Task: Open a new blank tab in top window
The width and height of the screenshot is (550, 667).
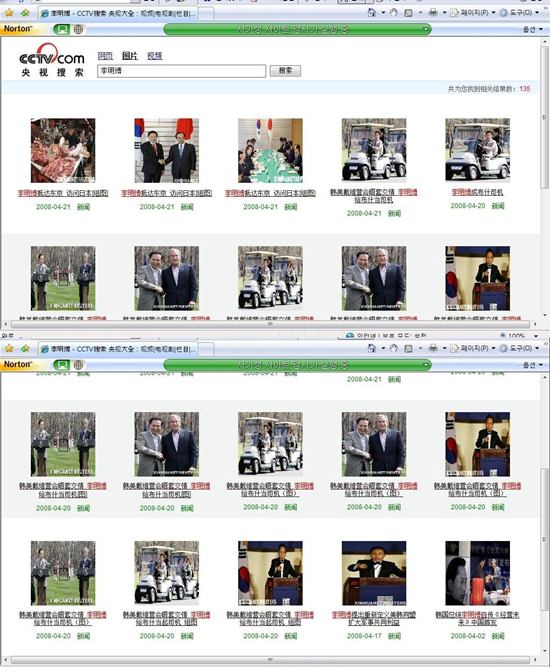Action: pos(206,14)
